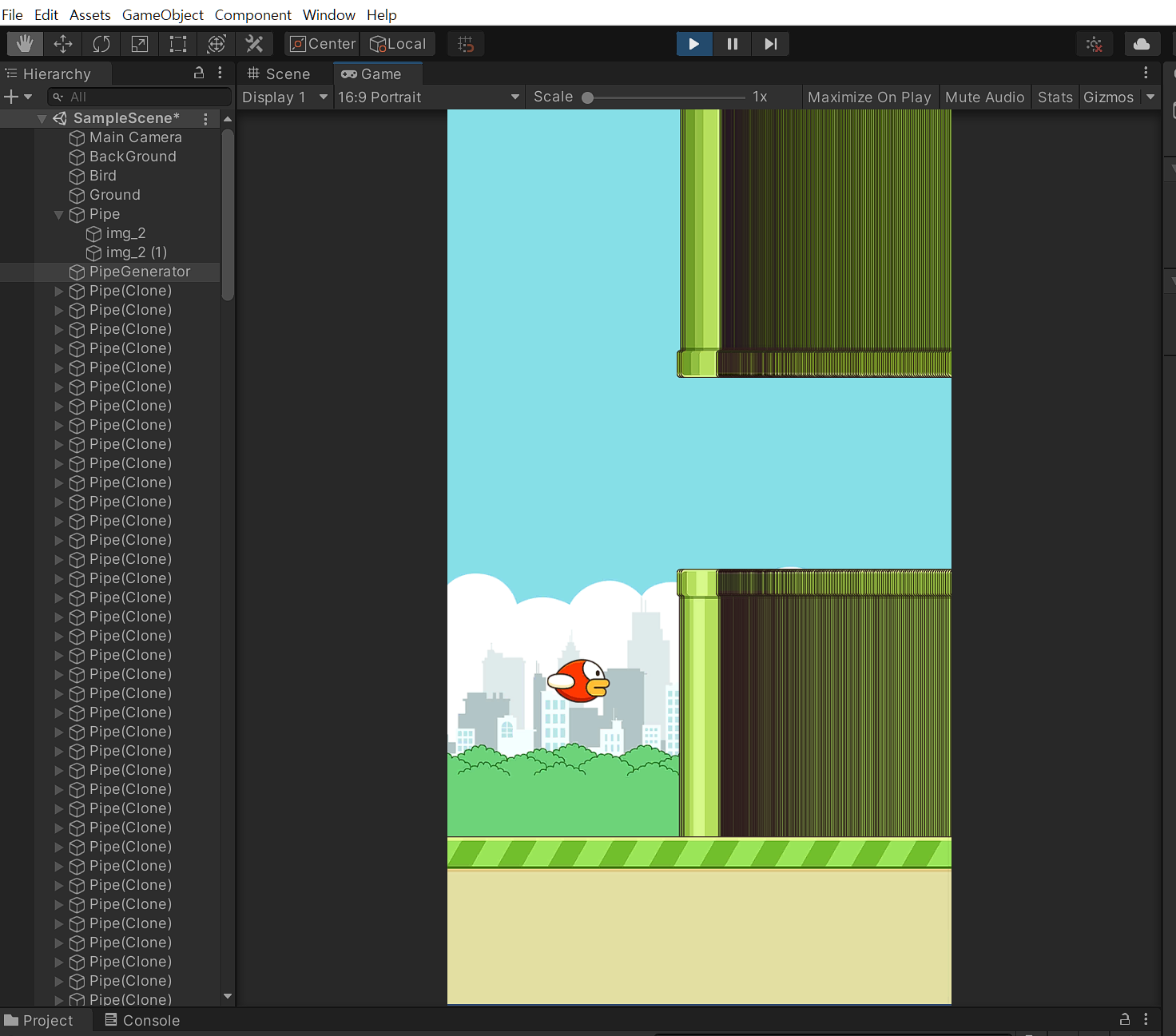This screenshot has width=1176, height=1036.
Task: Click the Hierarchy search field
Action: pos(140,97)
